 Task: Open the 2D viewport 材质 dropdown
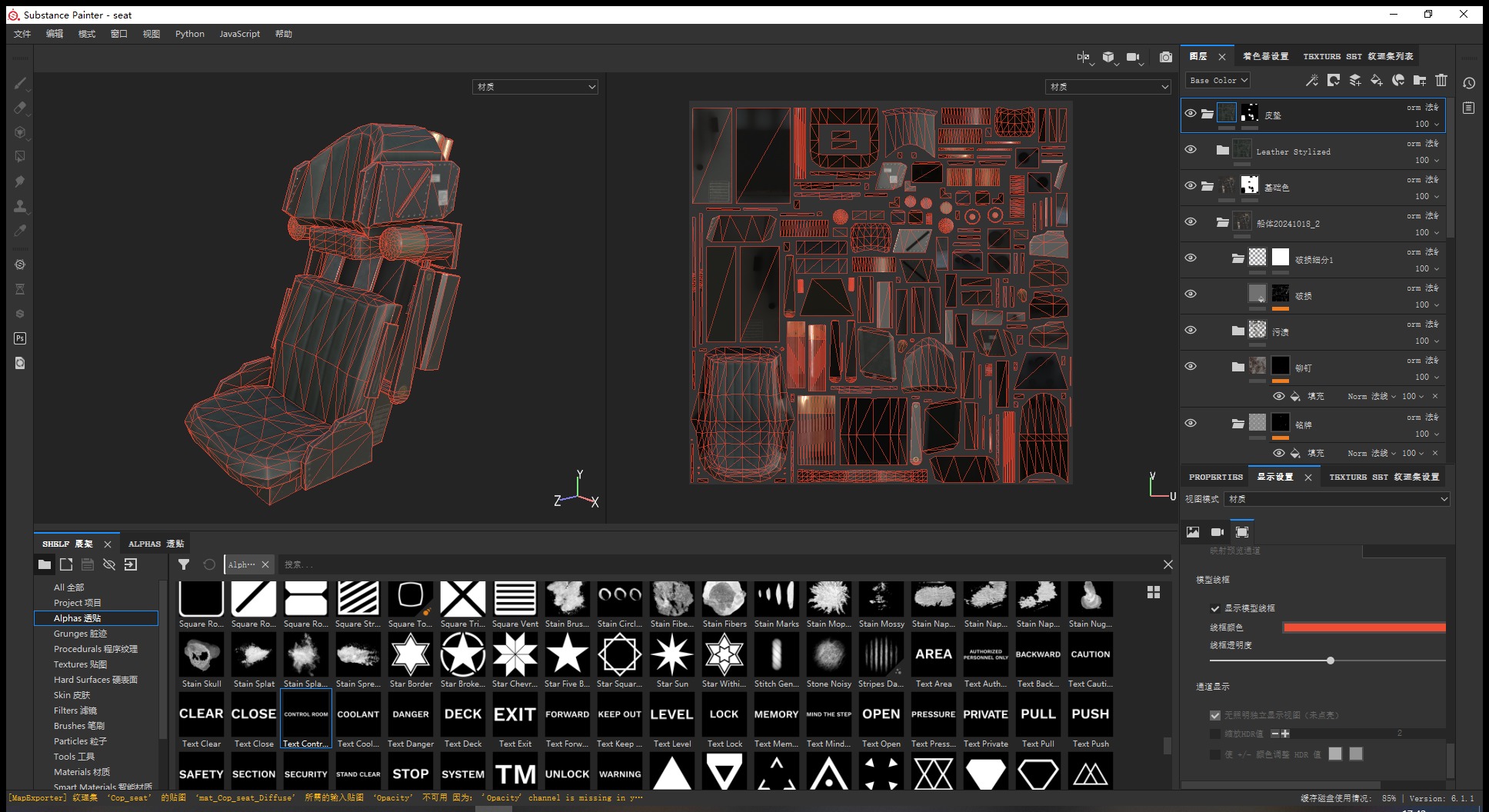click(1108, 87)
